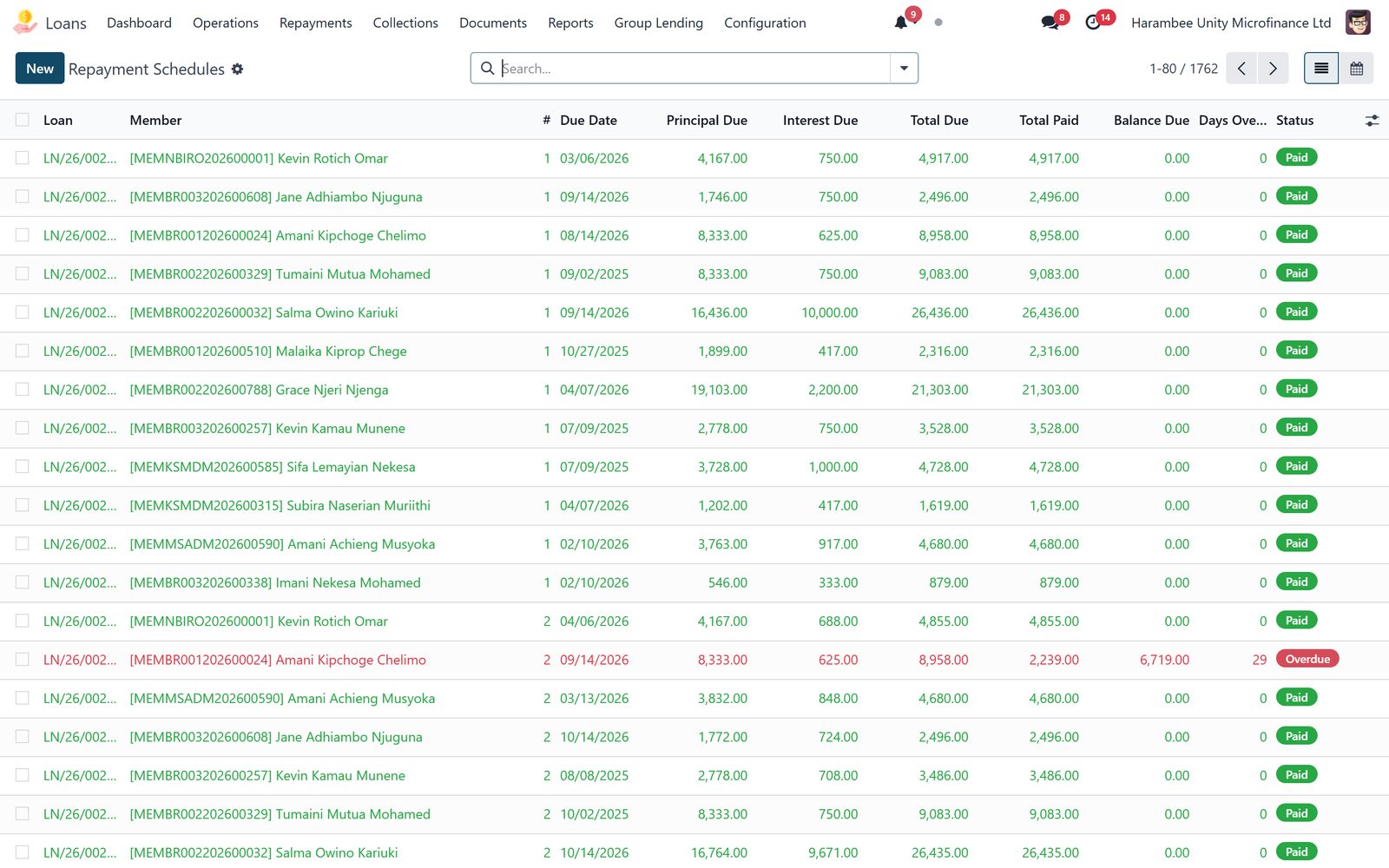Open the Collections menu
Screen dimensions: 1389x868
[405, 23]
